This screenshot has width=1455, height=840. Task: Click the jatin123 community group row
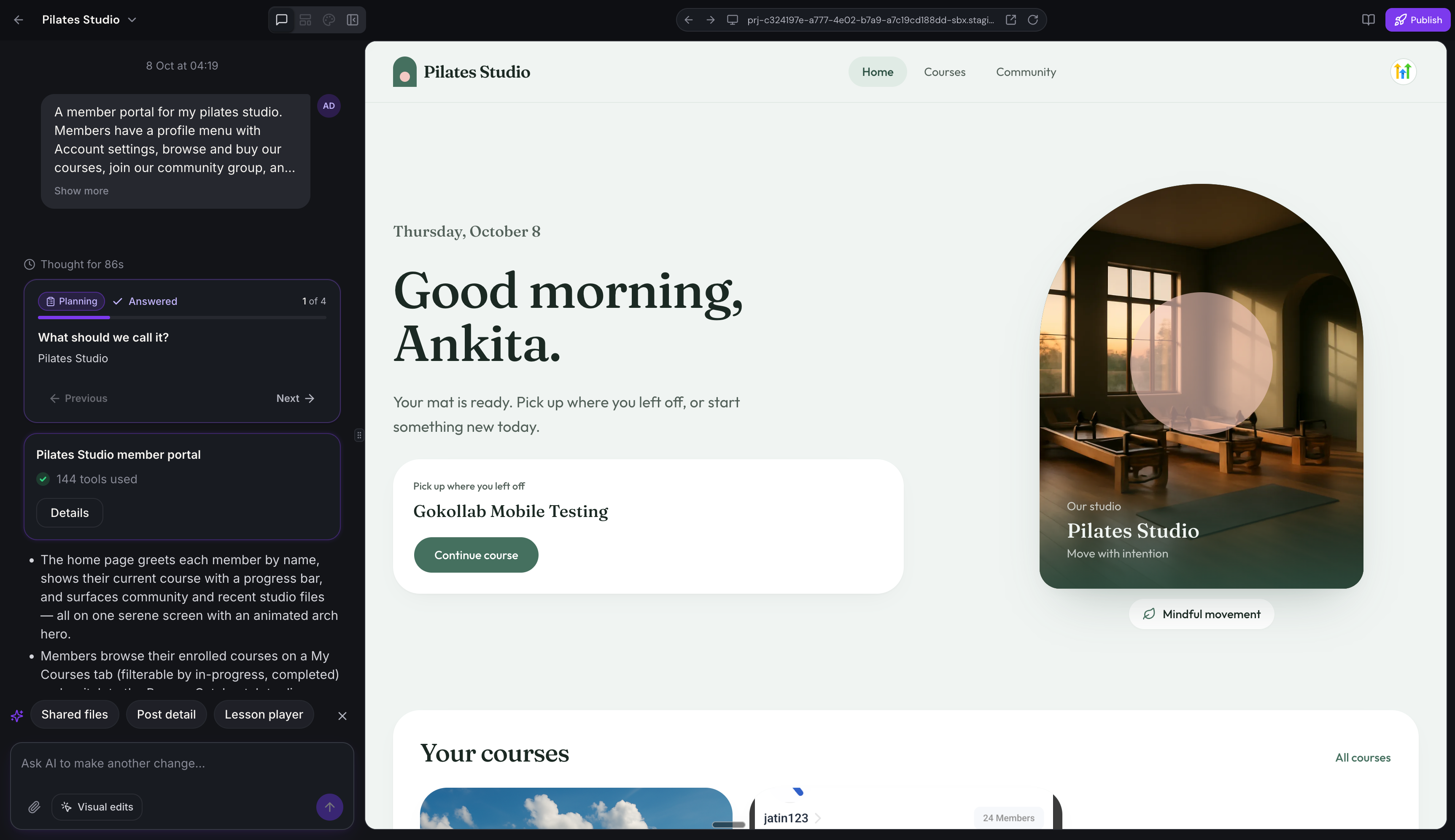coord(905,818)
